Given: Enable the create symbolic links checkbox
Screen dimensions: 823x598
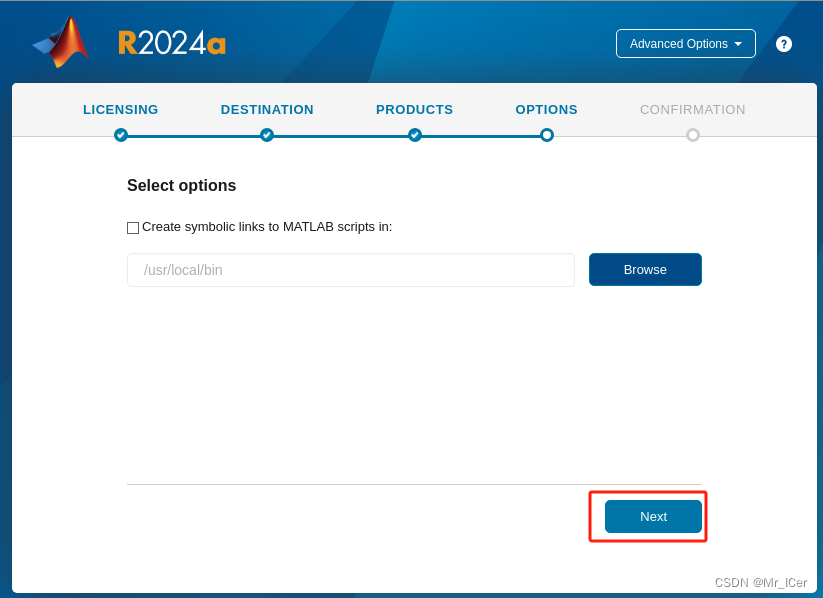Looking at the screenshot, I should [x=133, y=228].
